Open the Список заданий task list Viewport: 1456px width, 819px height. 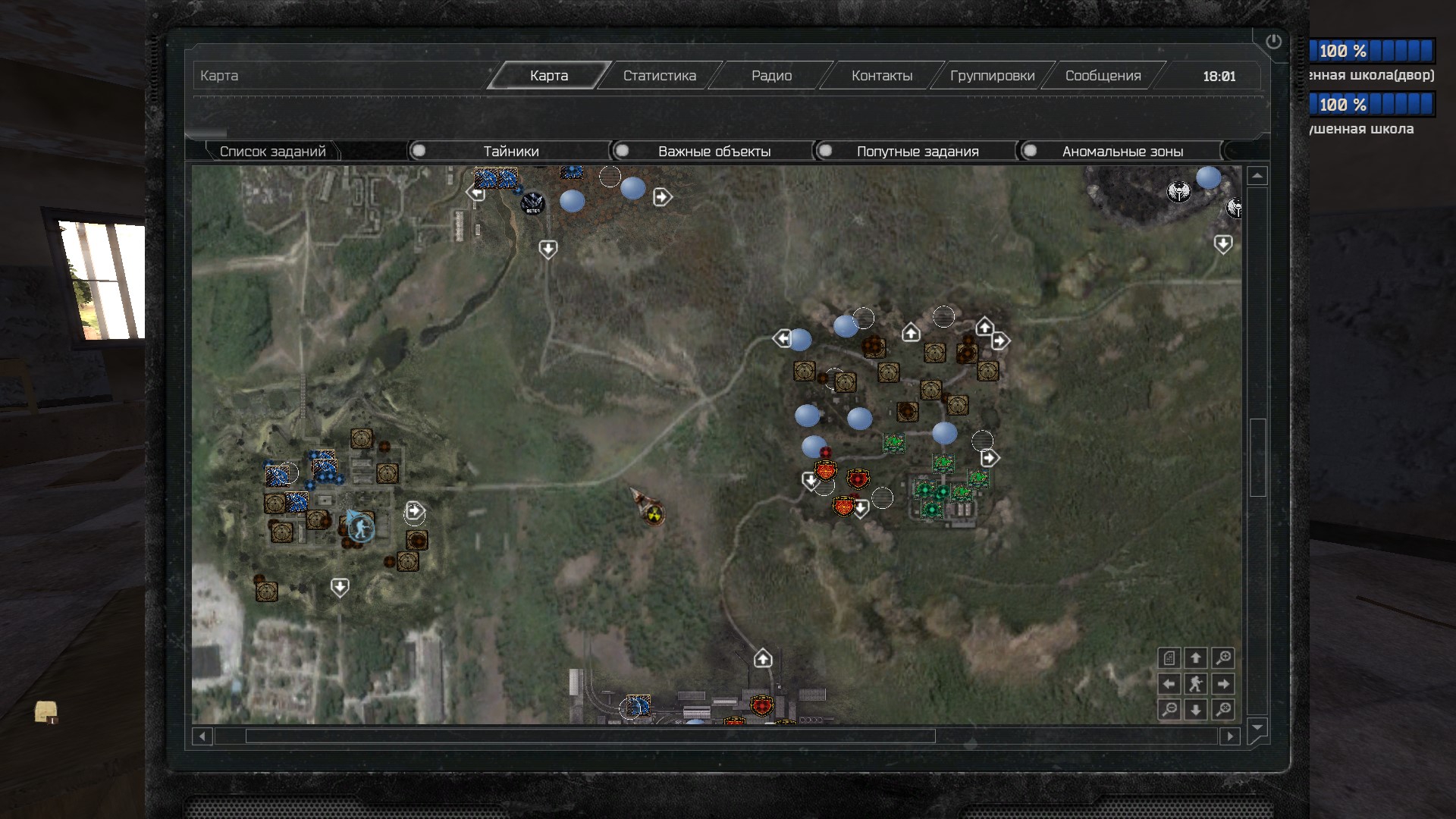[272, 151]
